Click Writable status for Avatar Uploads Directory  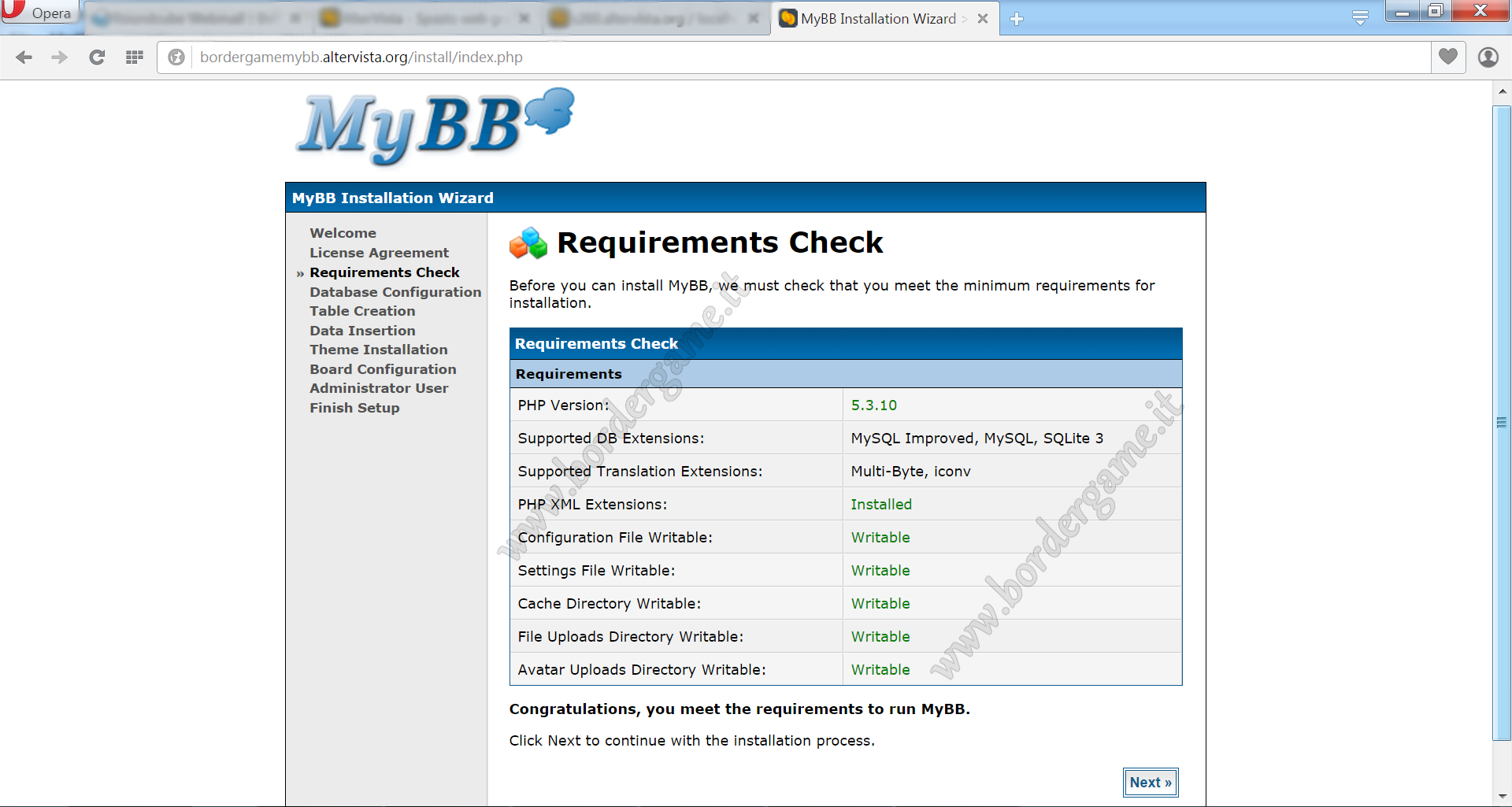[880, 670]
